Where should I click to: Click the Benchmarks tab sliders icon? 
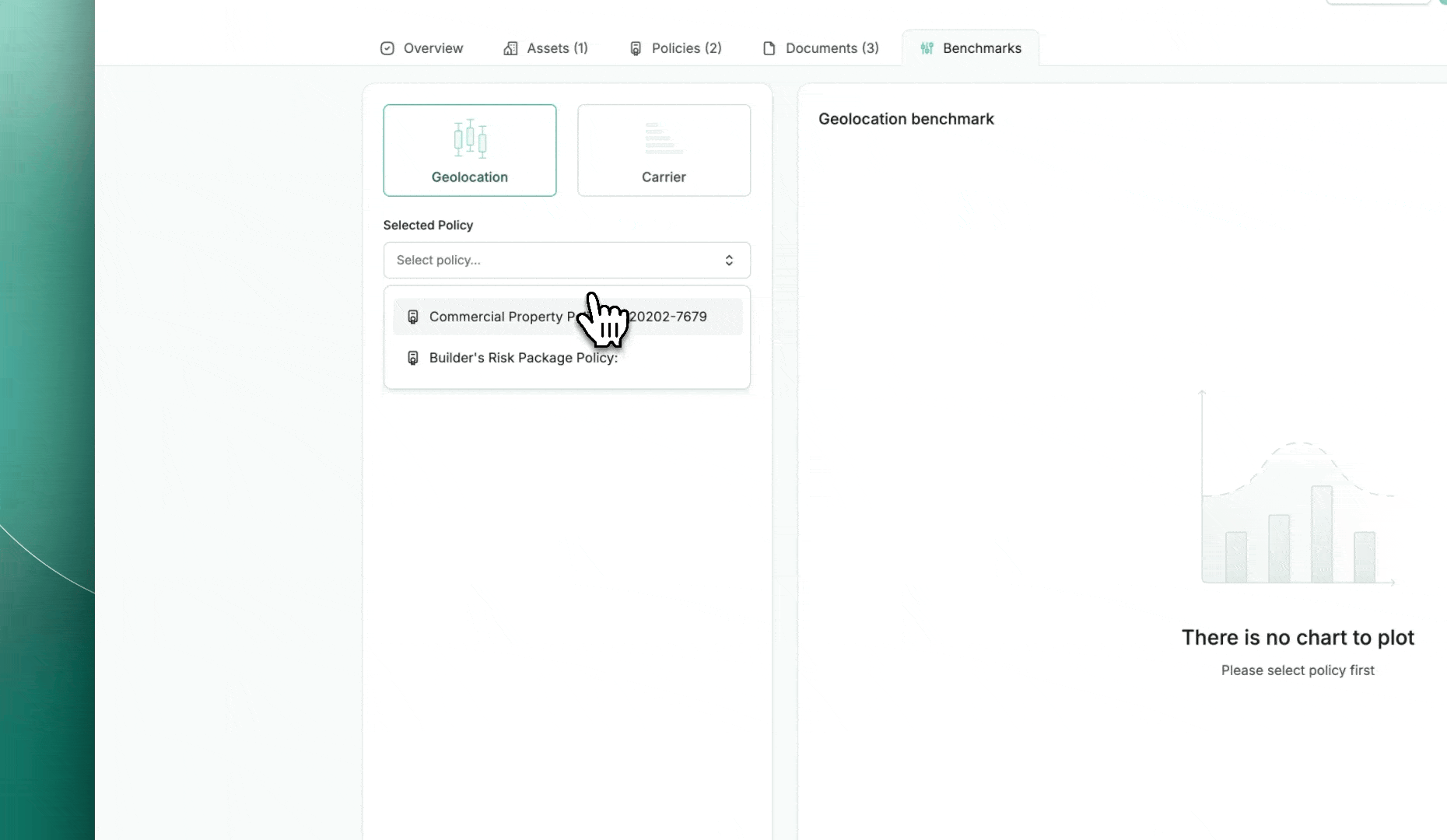tap(927, 48)
